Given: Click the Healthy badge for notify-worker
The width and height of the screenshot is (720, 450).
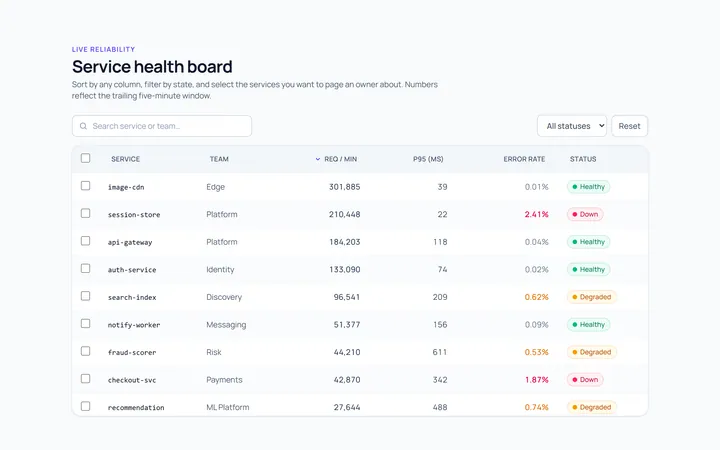Looking at the screenshot, I should pyautogui.click(x=588, y=325).
